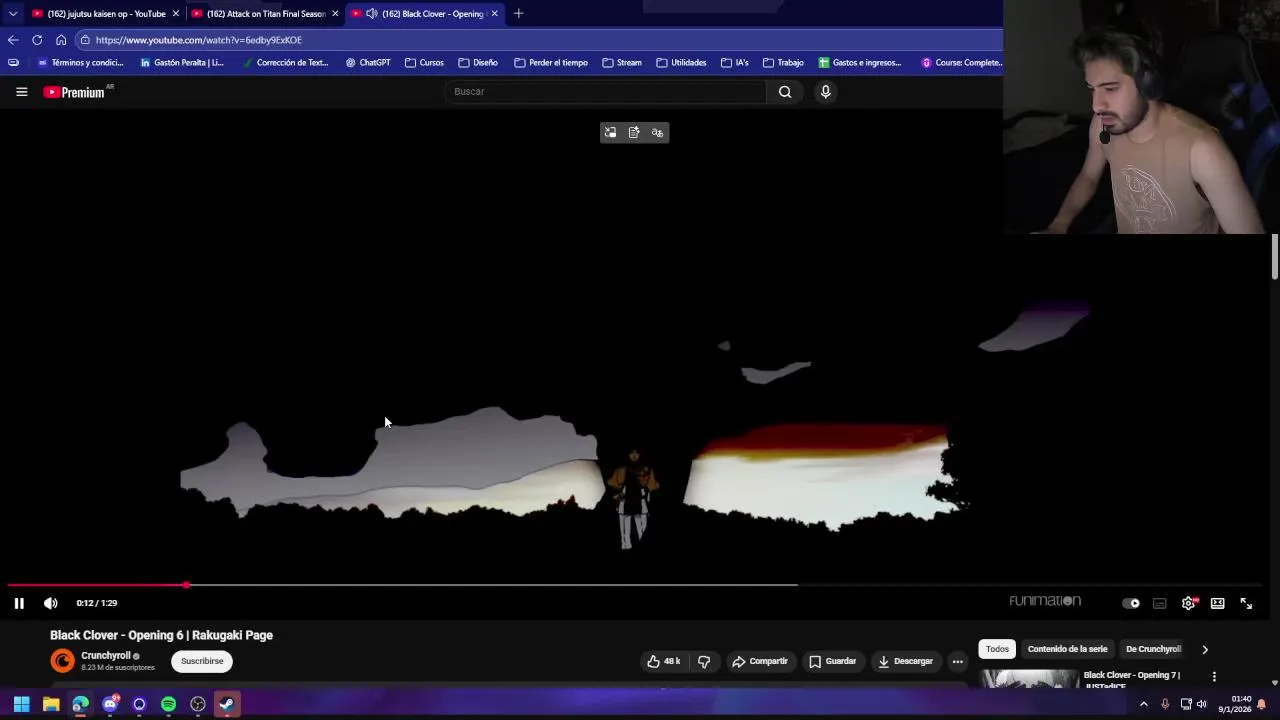Open a new browser tab
The height and width of the screenshot is (720, 1280).
pyautogui.click(x=518, y=14)
